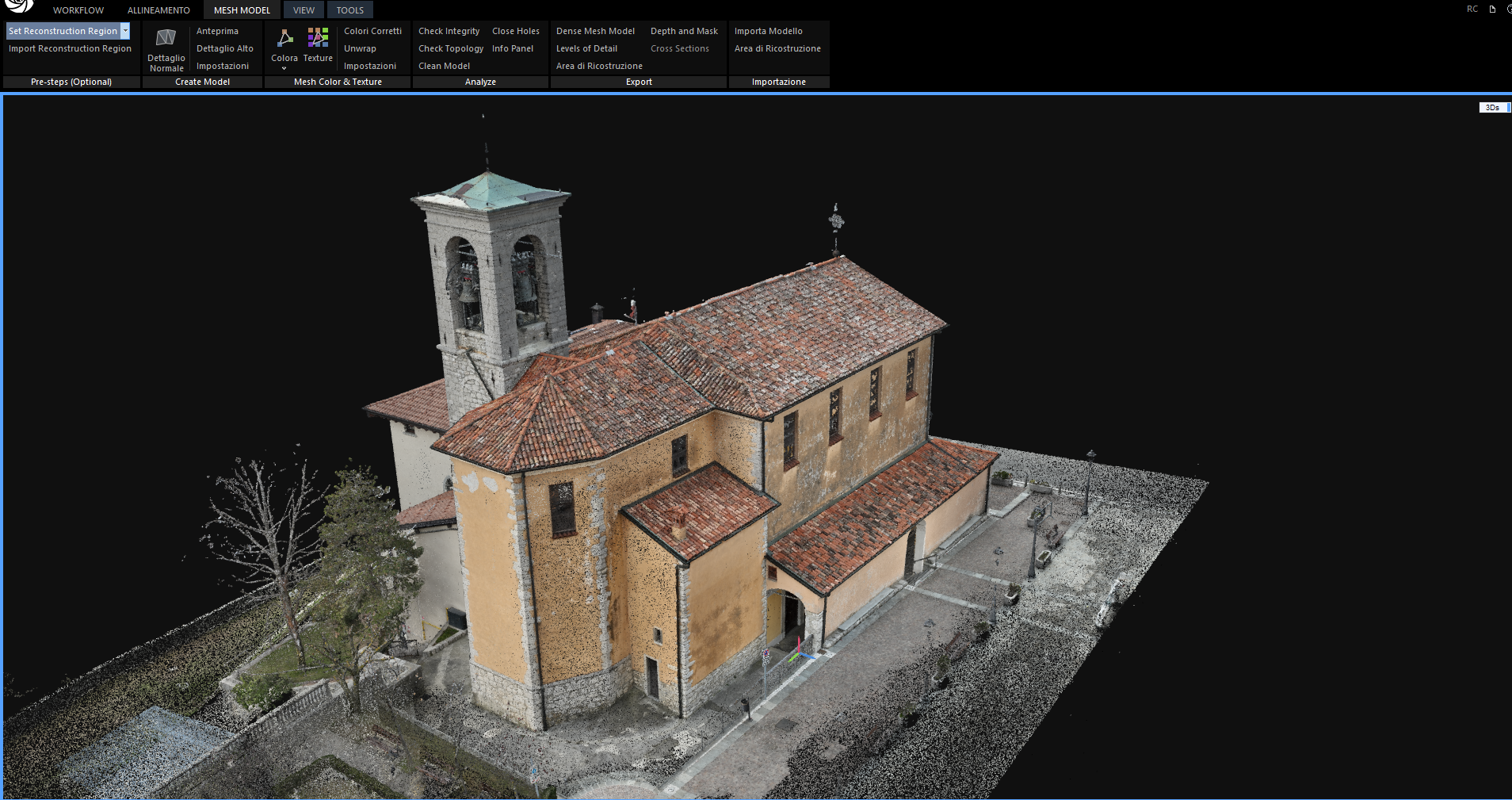Switch to the WORKFLOW tab
The height and width of the screenshot is (800, 1512).
pyautogui.click(x=78, y=10)
